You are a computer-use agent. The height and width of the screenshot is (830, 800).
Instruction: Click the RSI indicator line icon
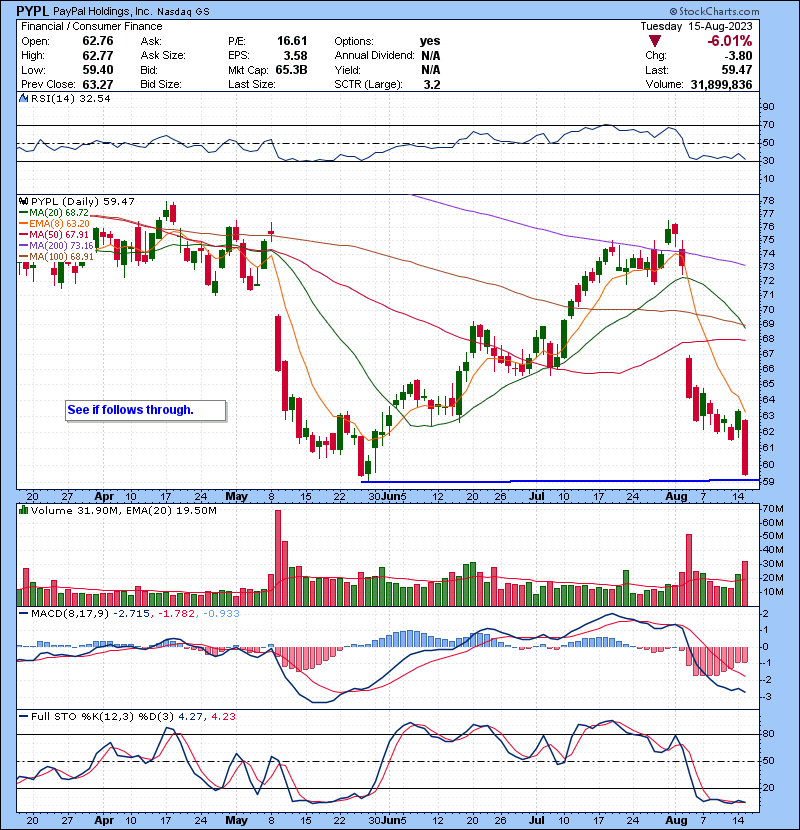(23, 98)
